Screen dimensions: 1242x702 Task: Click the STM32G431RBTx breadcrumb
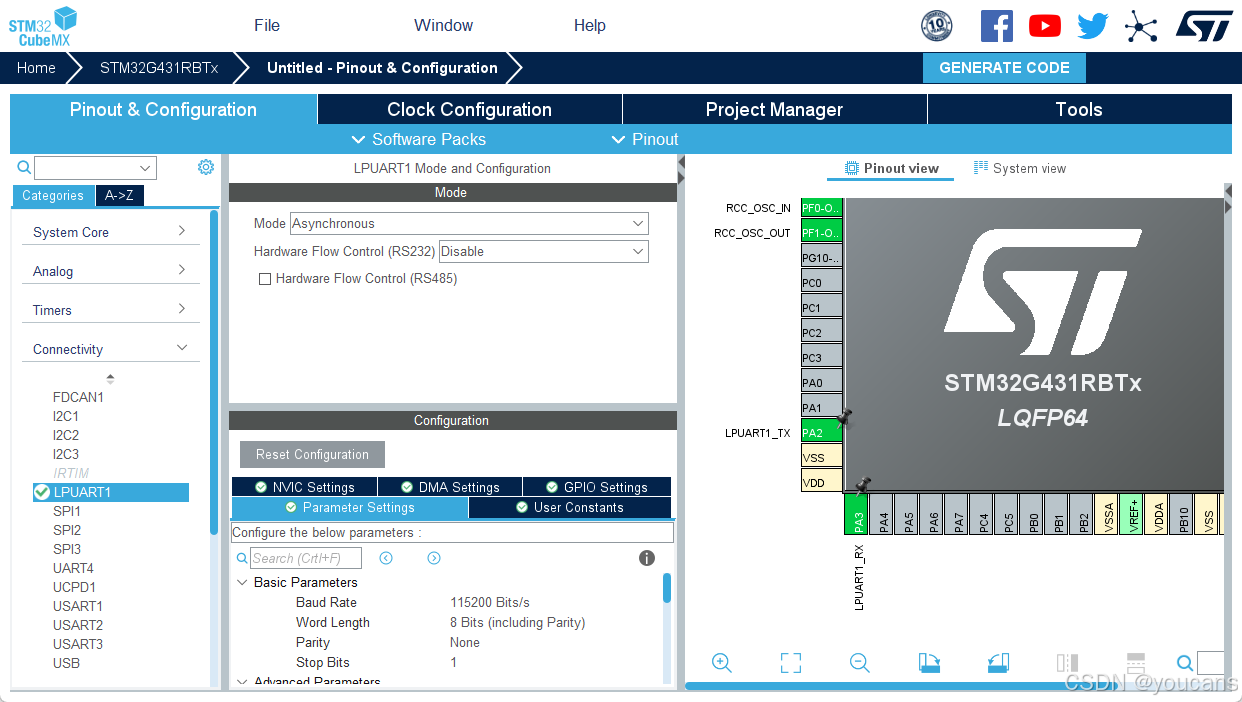click(159, 68)
